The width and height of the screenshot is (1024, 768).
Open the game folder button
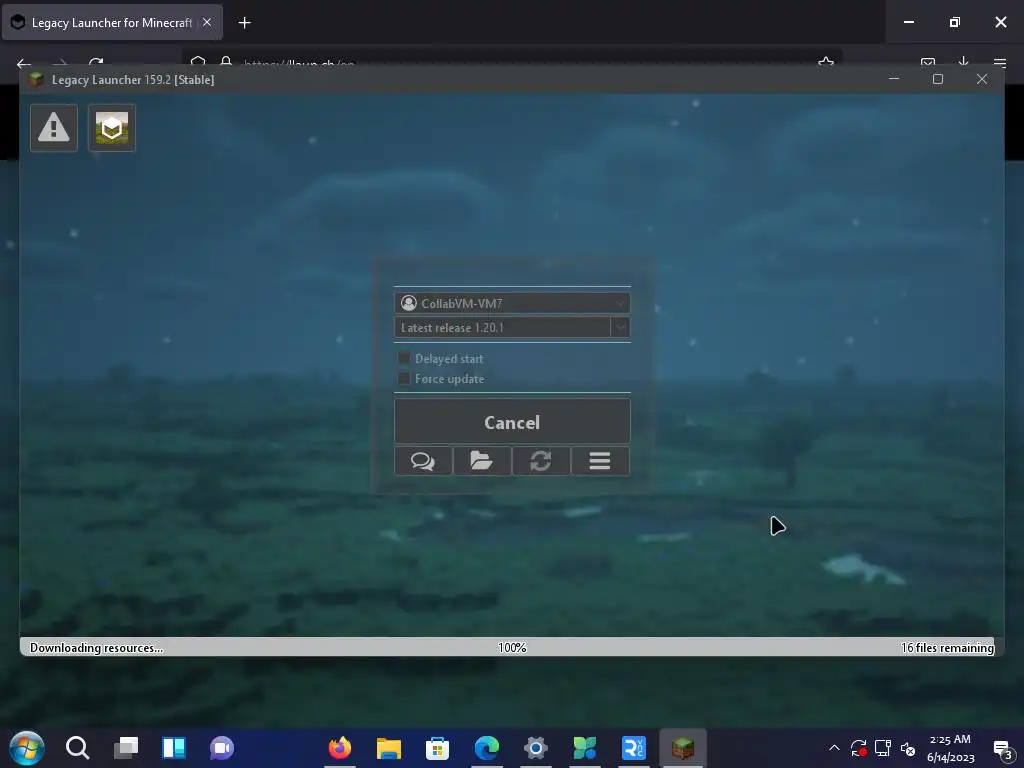(482, 461)
